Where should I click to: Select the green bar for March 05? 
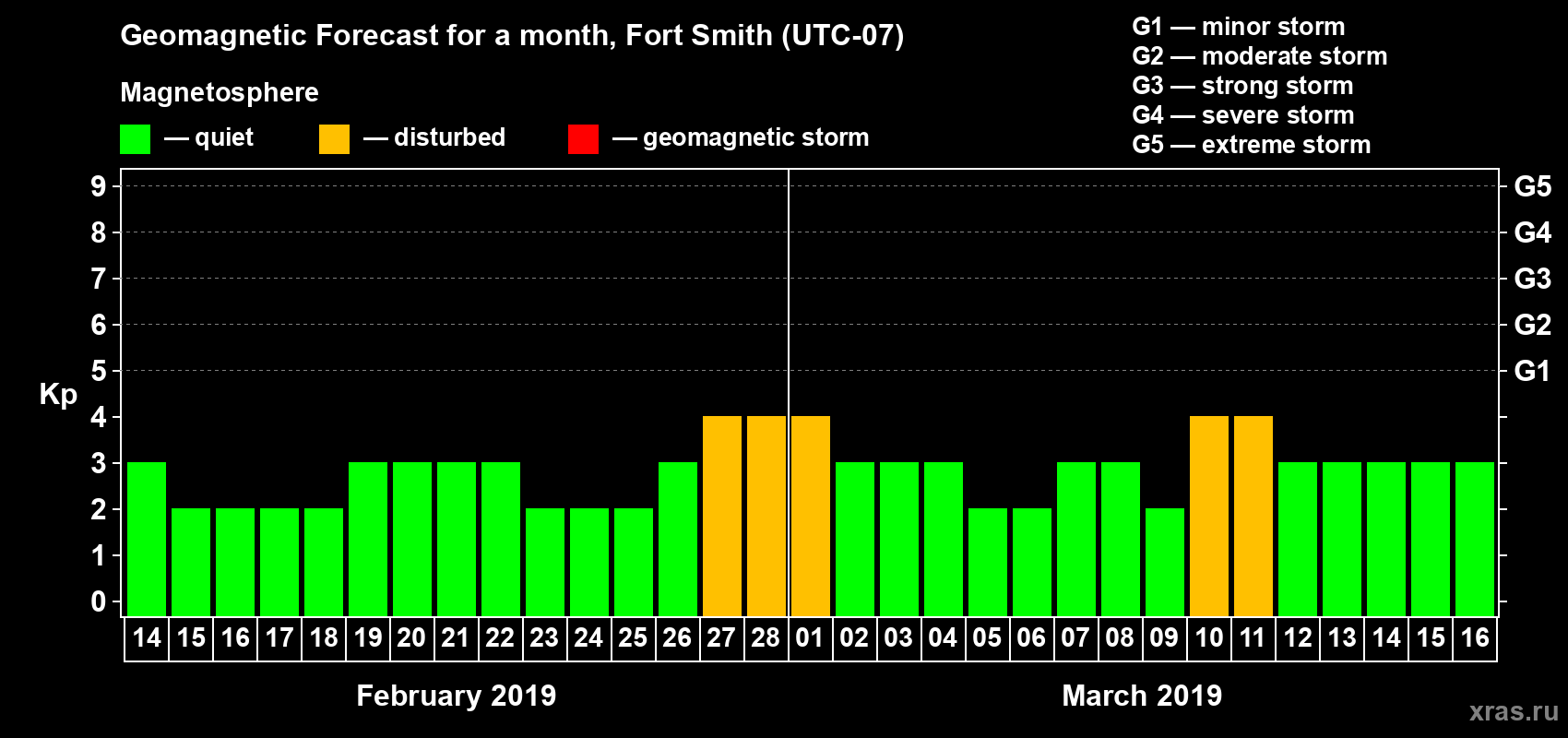988,562
